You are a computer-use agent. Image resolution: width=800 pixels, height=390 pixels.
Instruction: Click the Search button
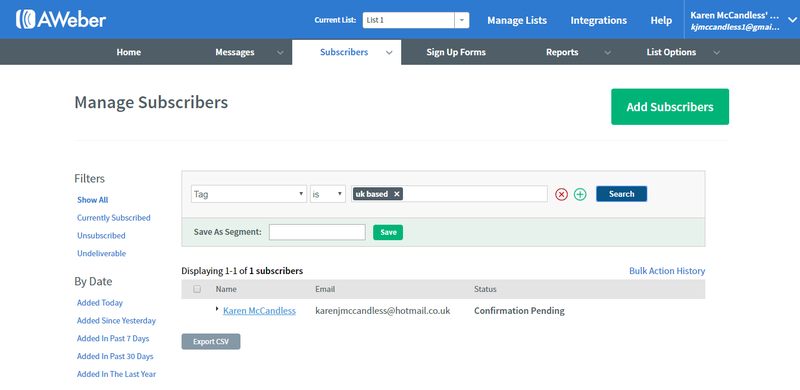pyautogui.click(x=621, y=194)
